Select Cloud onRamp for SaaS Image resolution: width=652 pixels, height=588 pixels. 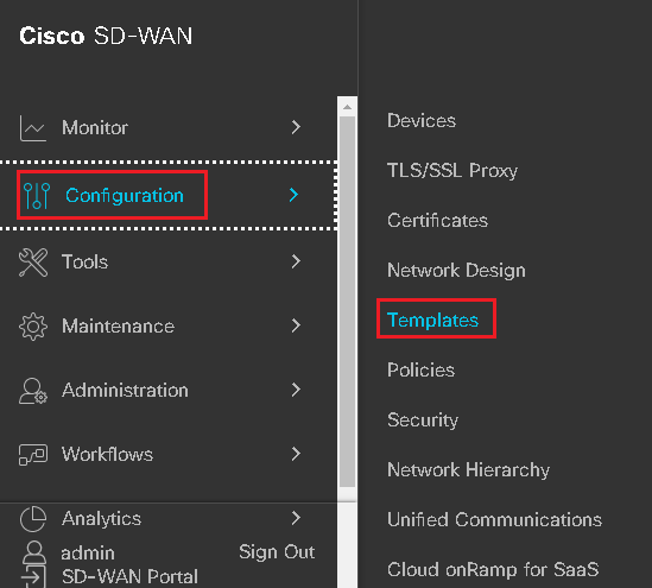coord(493,569)
